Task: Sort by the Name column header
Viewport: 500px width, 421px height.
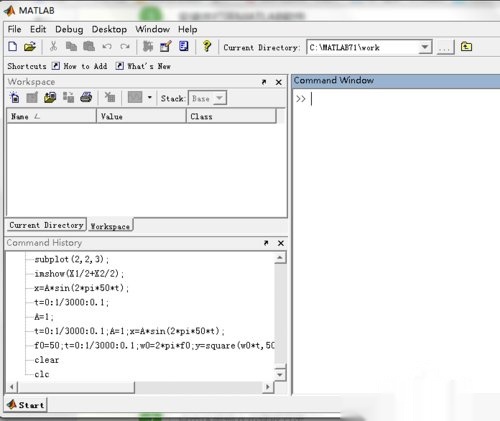Action: (x=51, y=116)
